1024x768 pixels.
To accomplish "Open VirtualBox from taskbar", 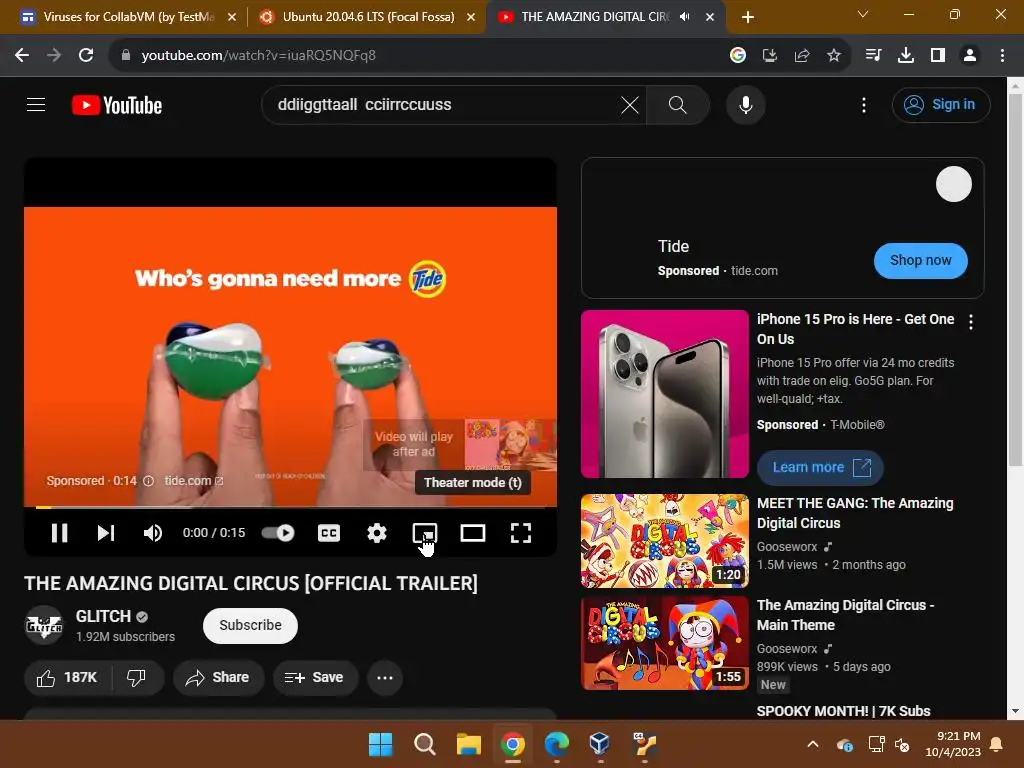I will tap(600, 744).
